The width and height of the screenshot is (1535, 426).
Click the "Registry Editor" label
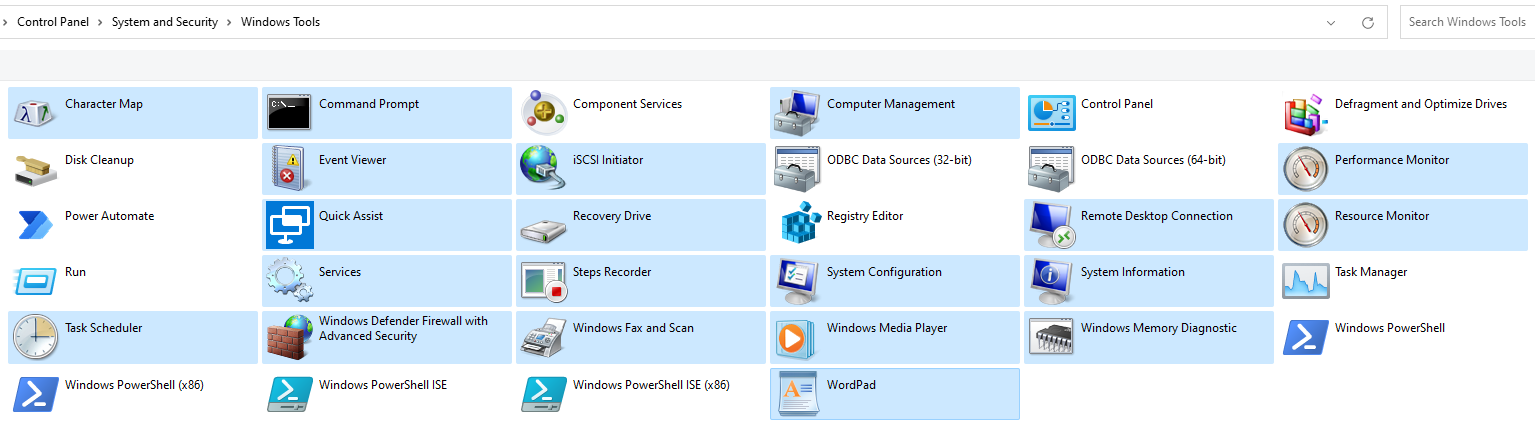click(x=865, y=216)
